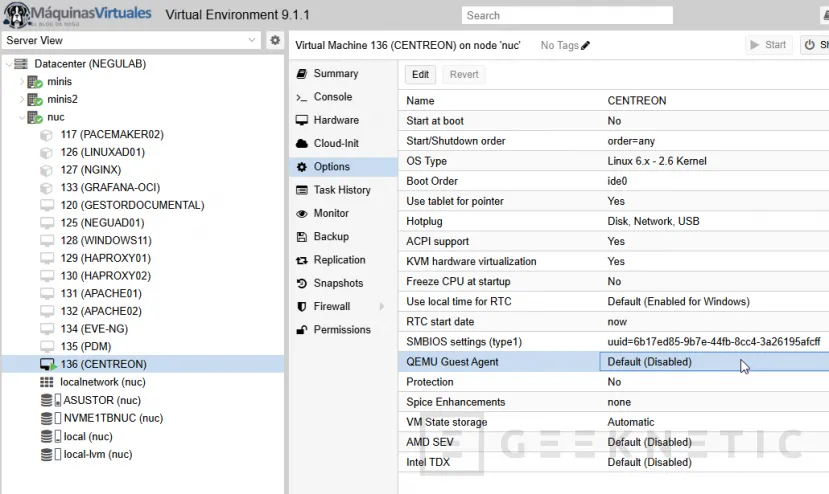The width and height of the screenshot is (829, 494).
Task: Click the minis node icon
Action: coord(35,82)
